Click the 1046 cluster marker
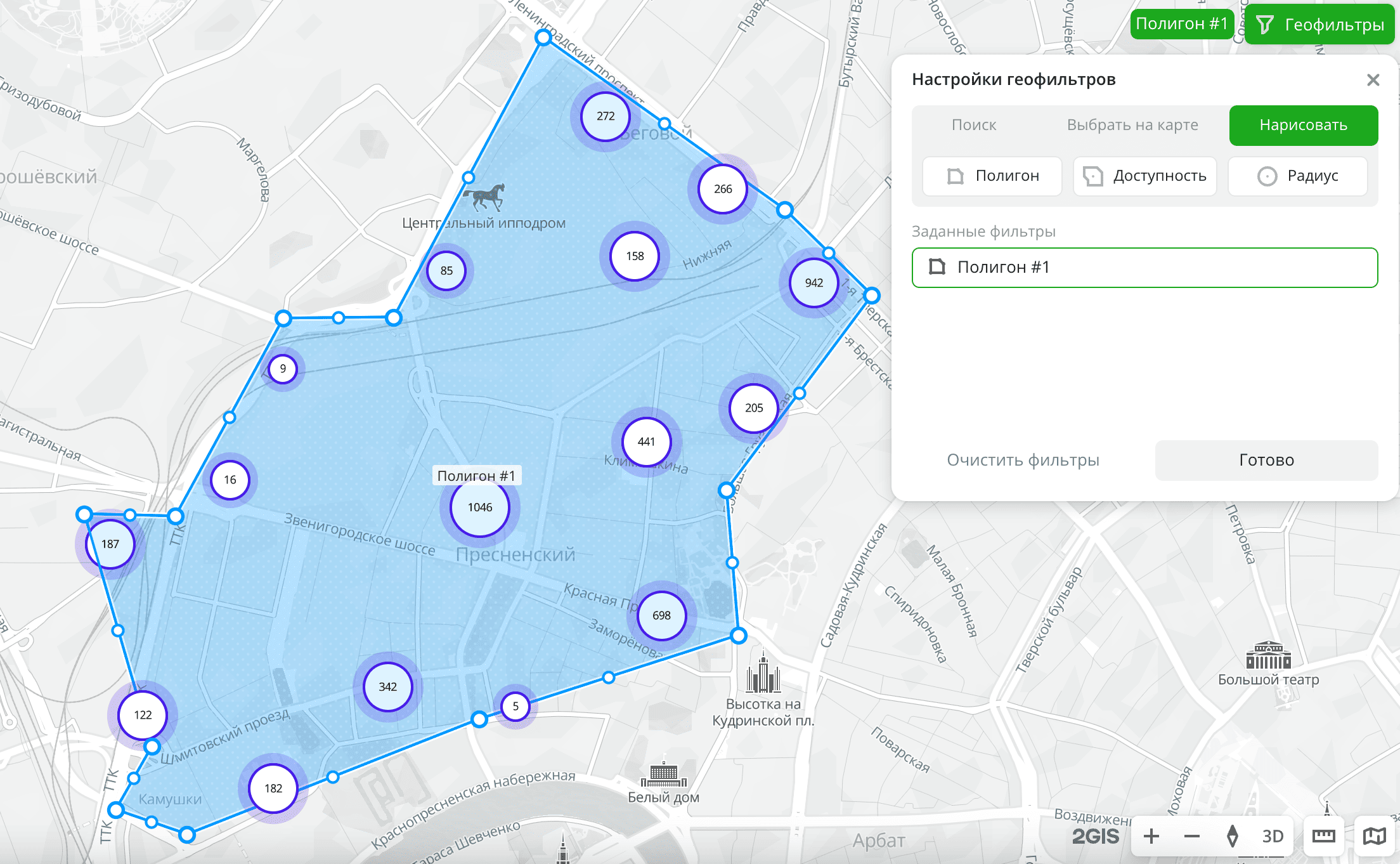 click(480, 507)
